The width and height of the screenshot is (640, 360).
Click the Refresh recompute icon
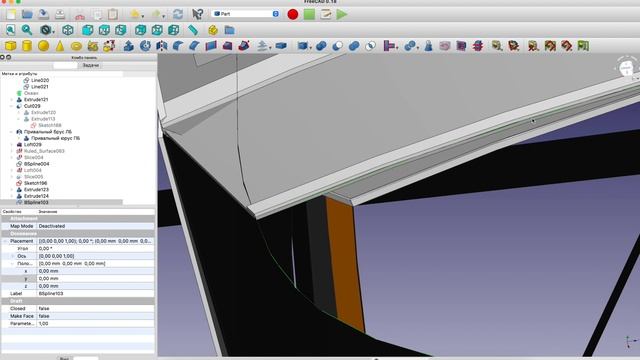pos(178,14)
